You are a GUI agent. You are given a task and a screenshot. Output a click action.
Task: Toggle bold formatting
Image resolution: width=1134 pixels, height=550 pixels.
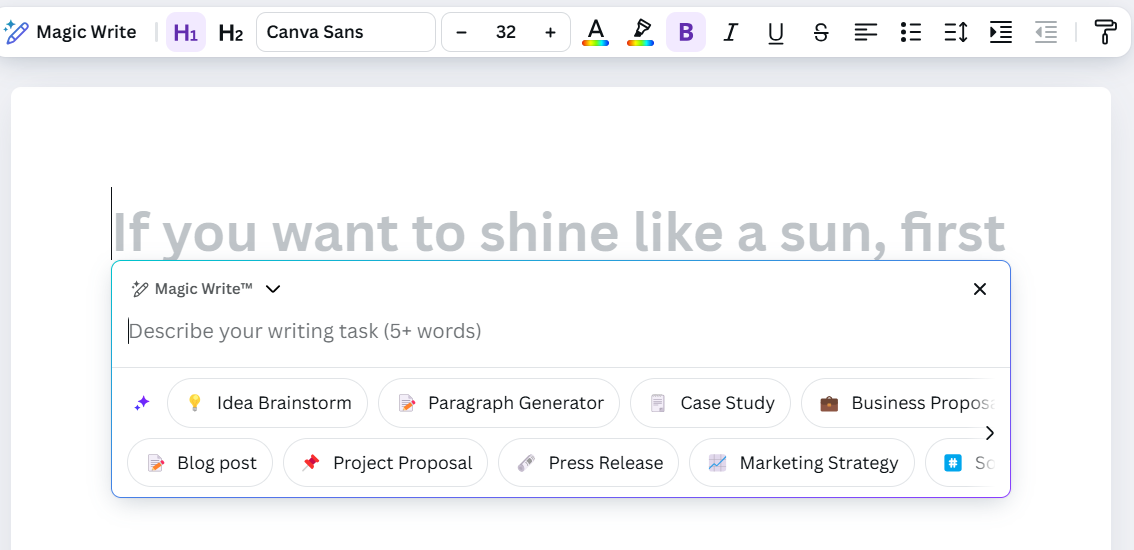pyautogui.click(x=686, y=32)
